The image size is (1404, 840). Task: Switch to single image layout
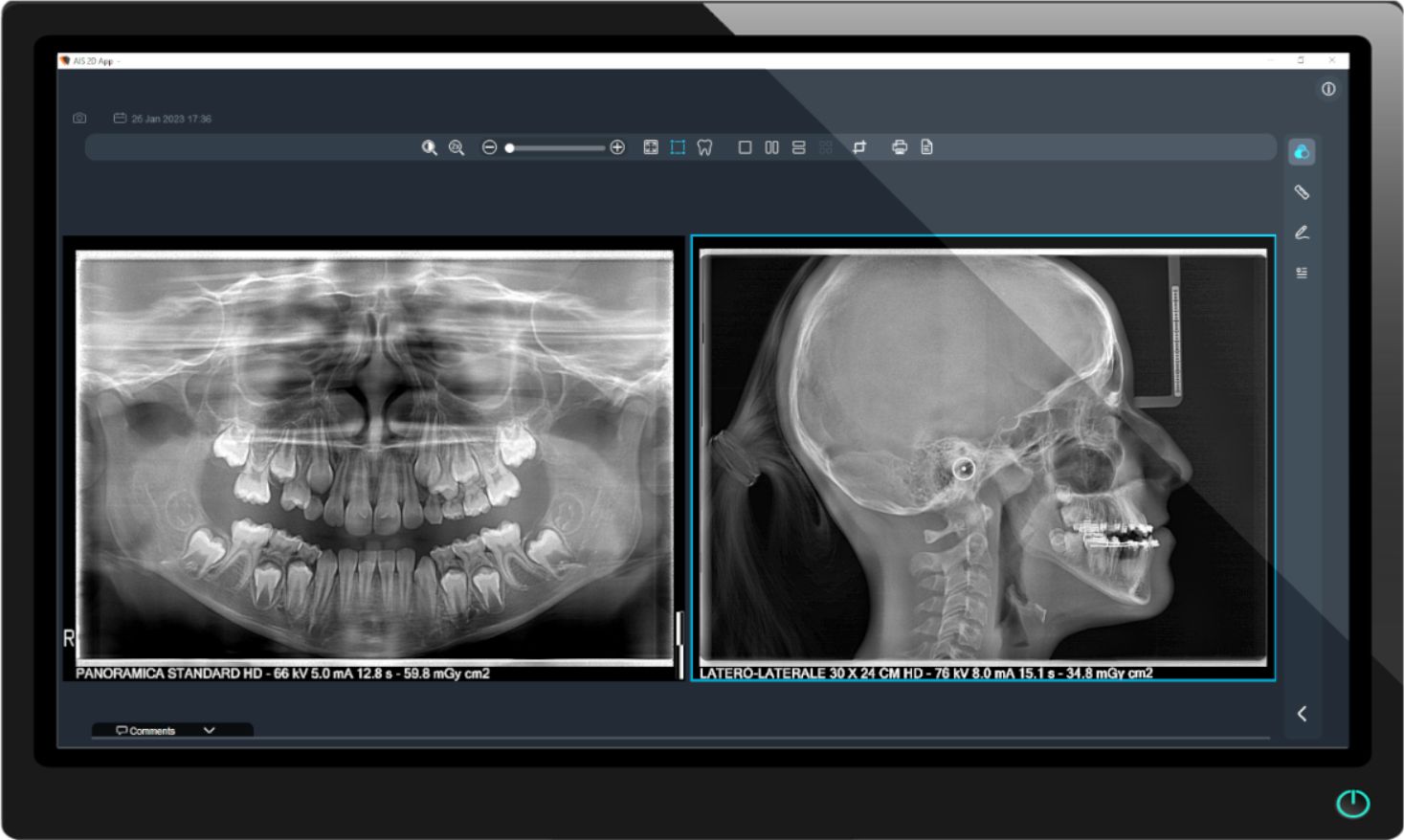[x=745, y=147]
